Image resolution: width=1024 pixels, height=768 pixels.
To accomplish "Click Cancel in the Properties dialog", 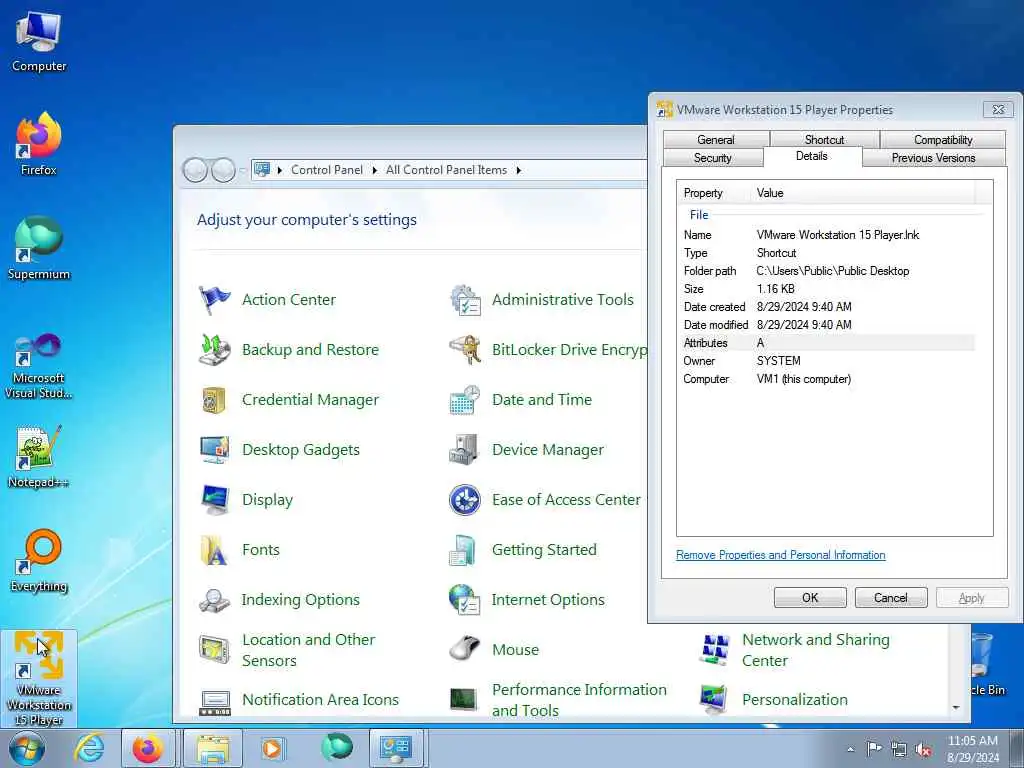I will click(x=891, y=598).
